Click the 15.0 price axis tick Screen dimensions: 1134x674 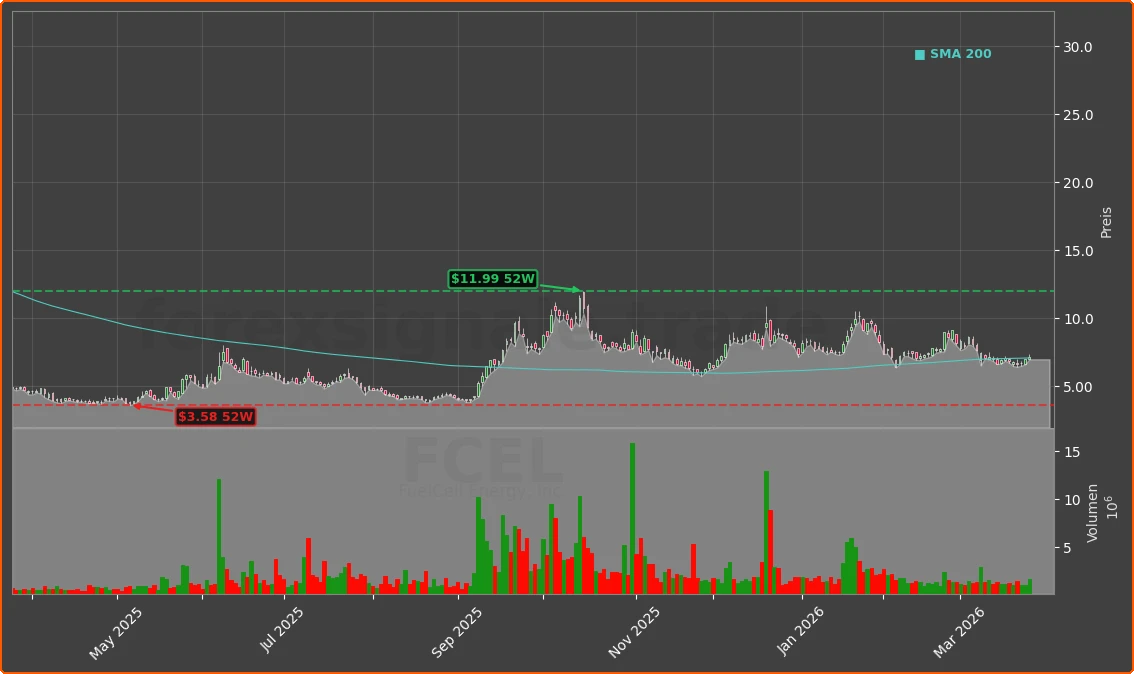(1078, 251)
